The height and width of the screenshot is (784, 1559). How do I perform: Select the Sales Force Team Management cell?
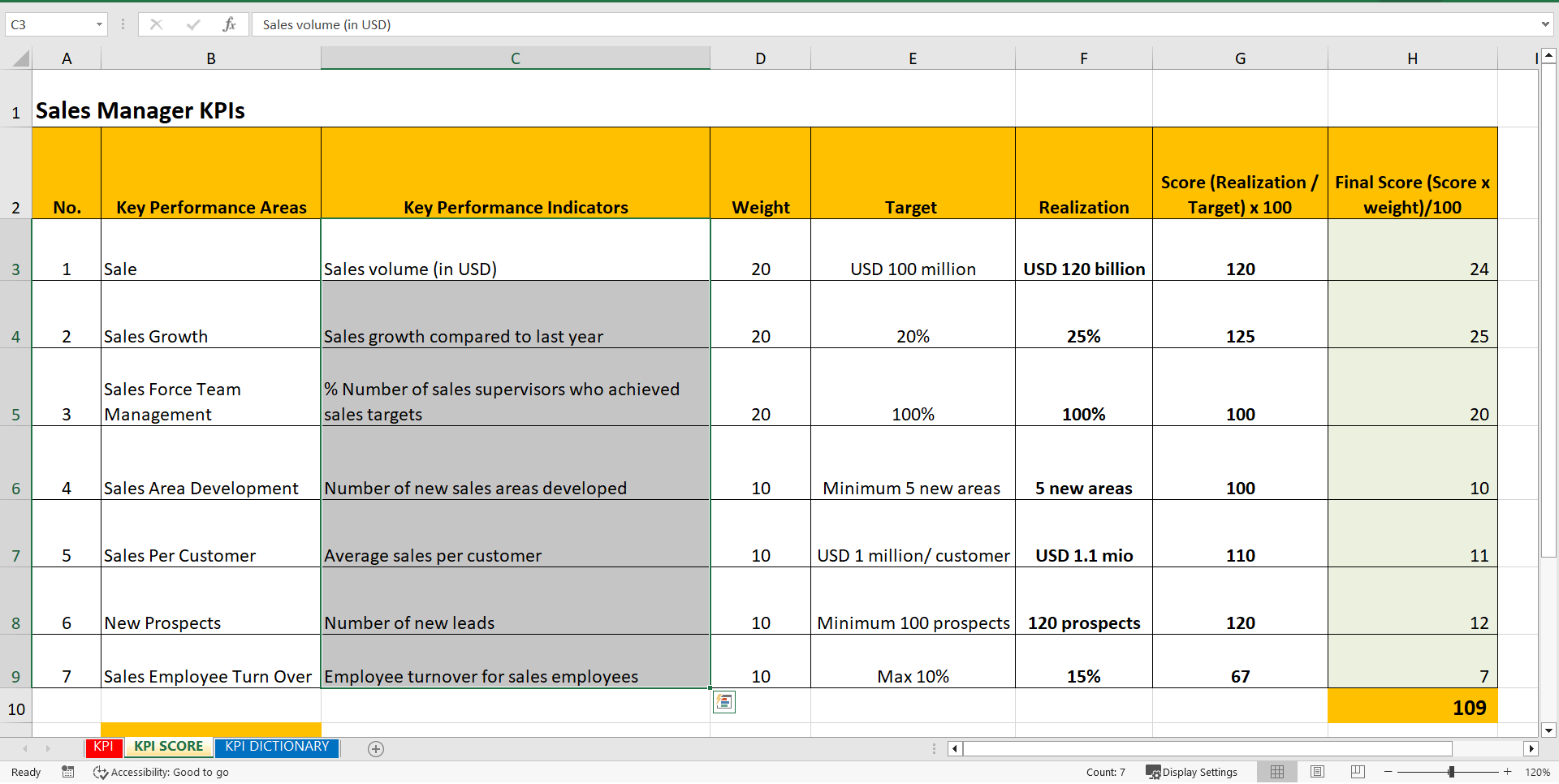[211, 387]
